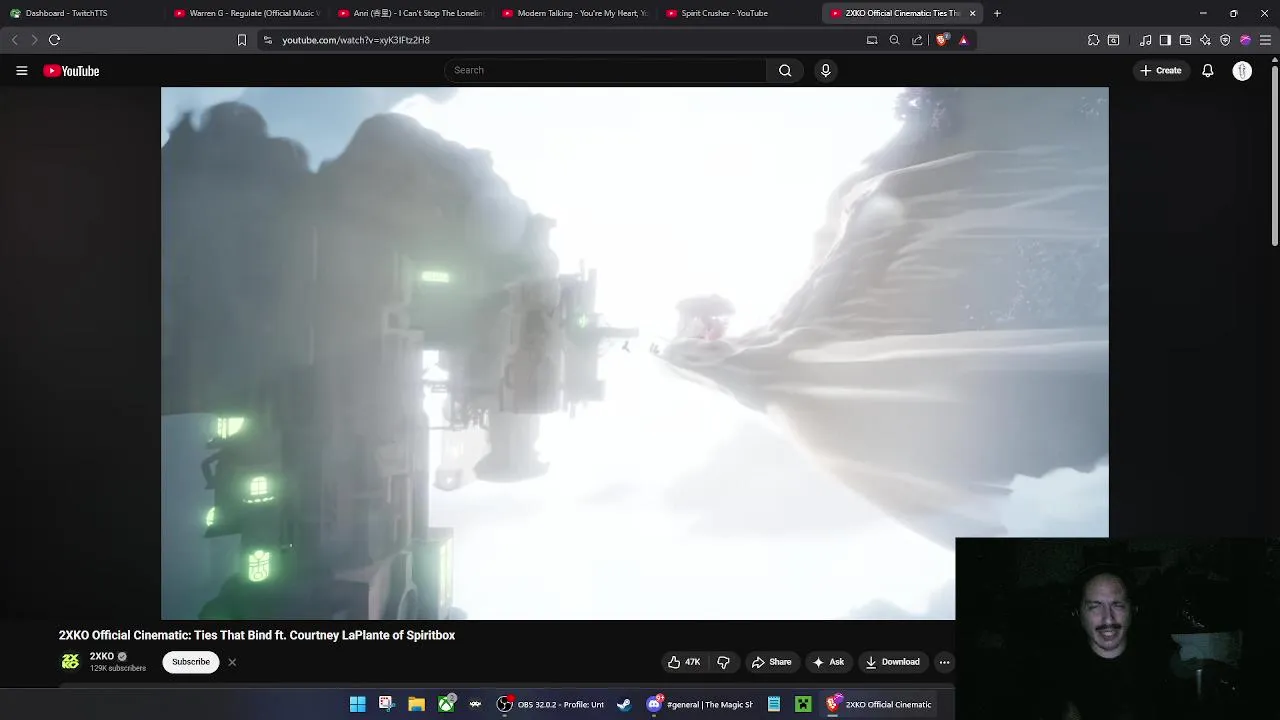
Task: Open the Ask AI button
Action: tap(828, 662)
